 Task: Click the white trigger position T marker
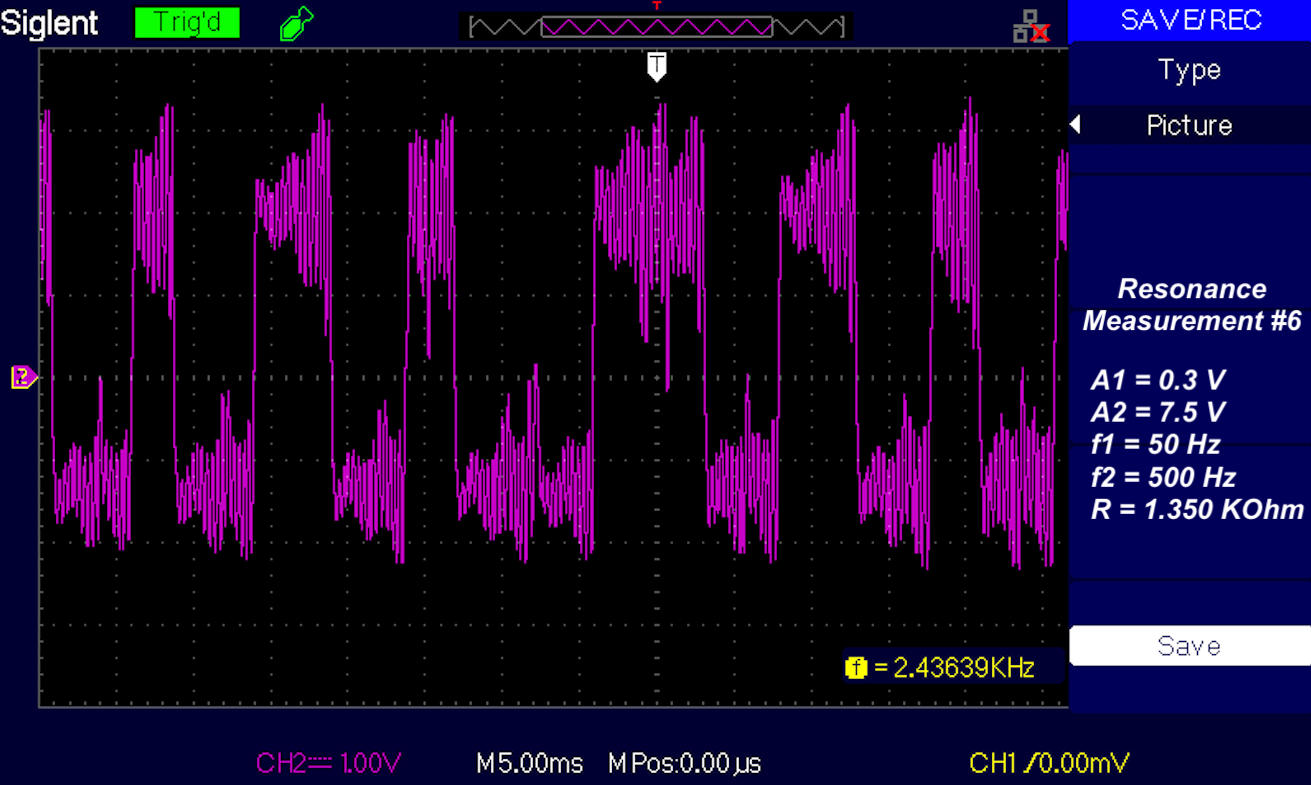click(x=656, y=66)
